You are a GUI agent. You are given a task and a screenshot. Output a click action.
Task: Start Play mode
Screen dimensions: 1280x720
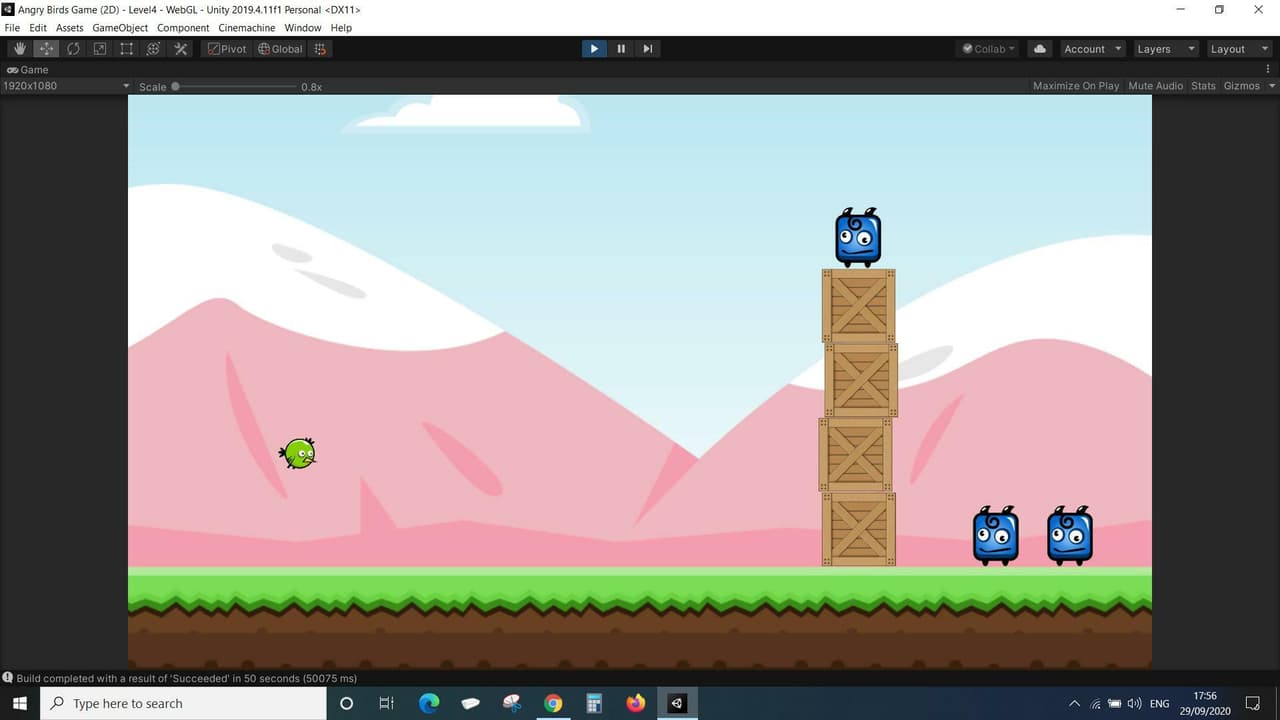594,49
